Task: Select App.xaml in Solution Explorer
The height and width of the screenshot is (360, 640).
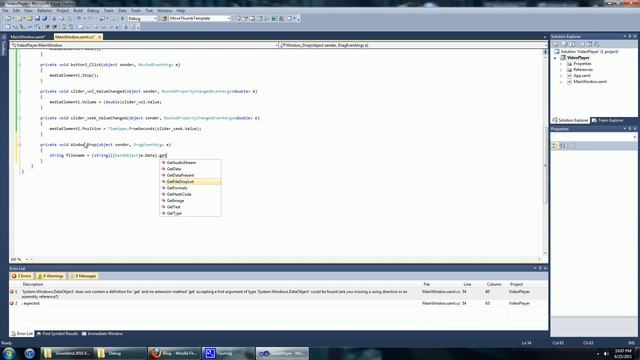Action: click(x=582, y=76)
